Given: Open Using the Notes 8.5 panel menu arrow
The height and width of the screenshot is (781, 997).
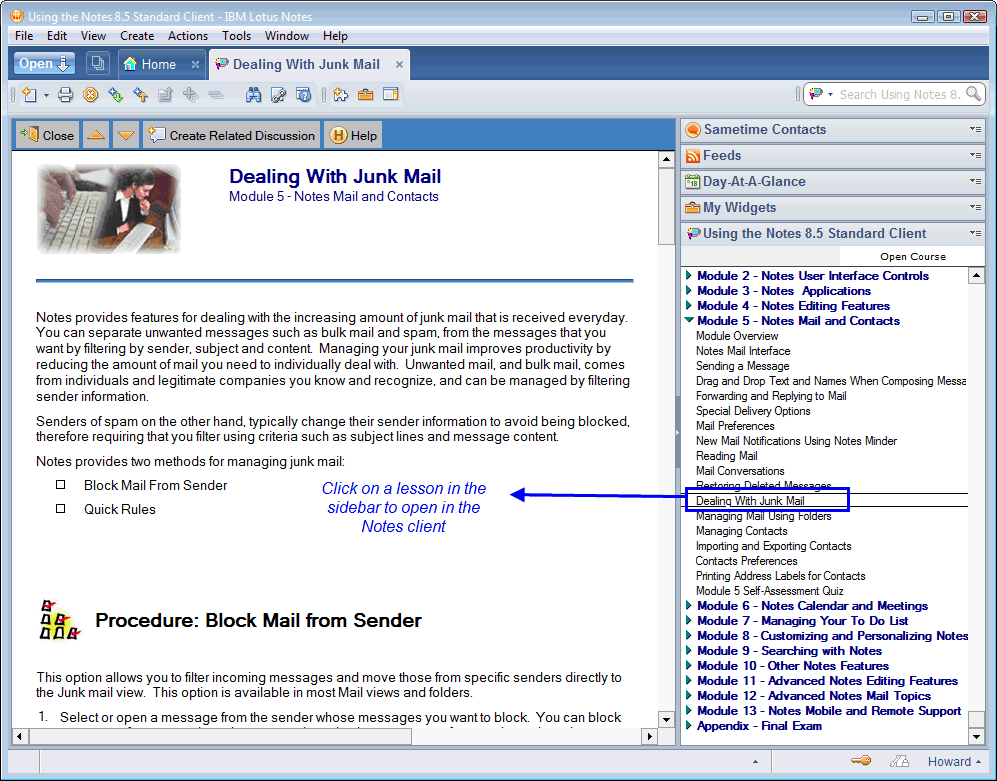Looking at the screenshot, I should 975,233.
